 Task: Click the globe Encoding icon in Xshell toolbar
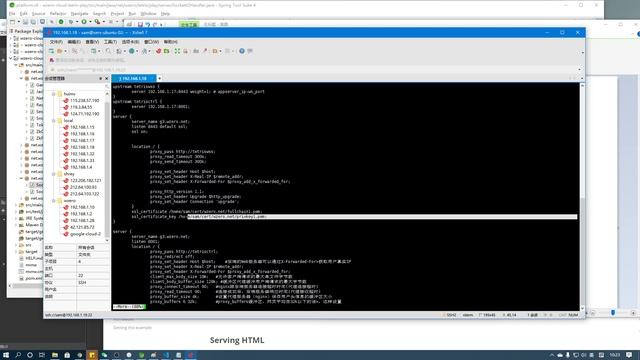(x=131, y=51)
